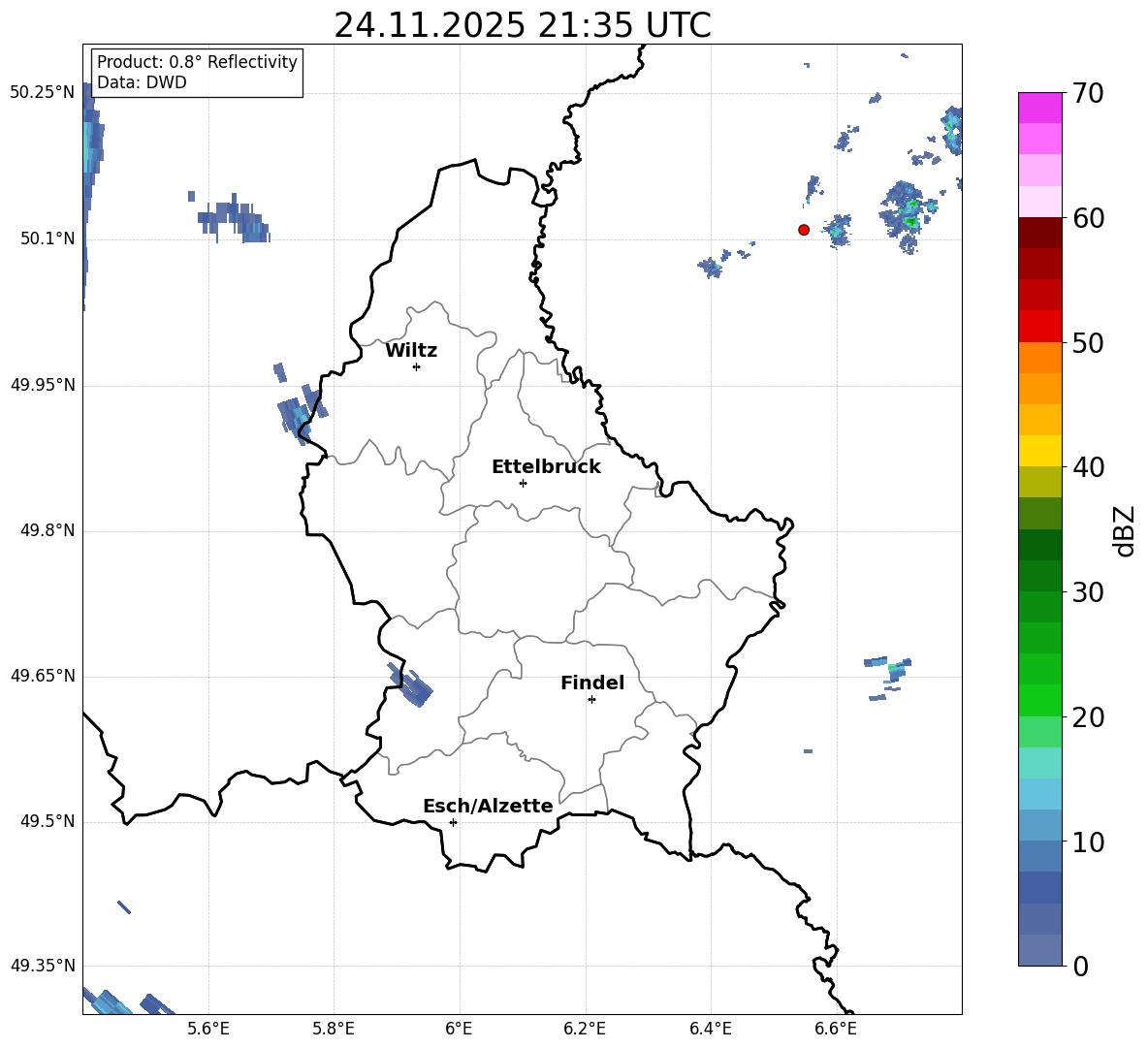
Task: Click the Wiltz station cross marker
Action: tap(417, 366)
